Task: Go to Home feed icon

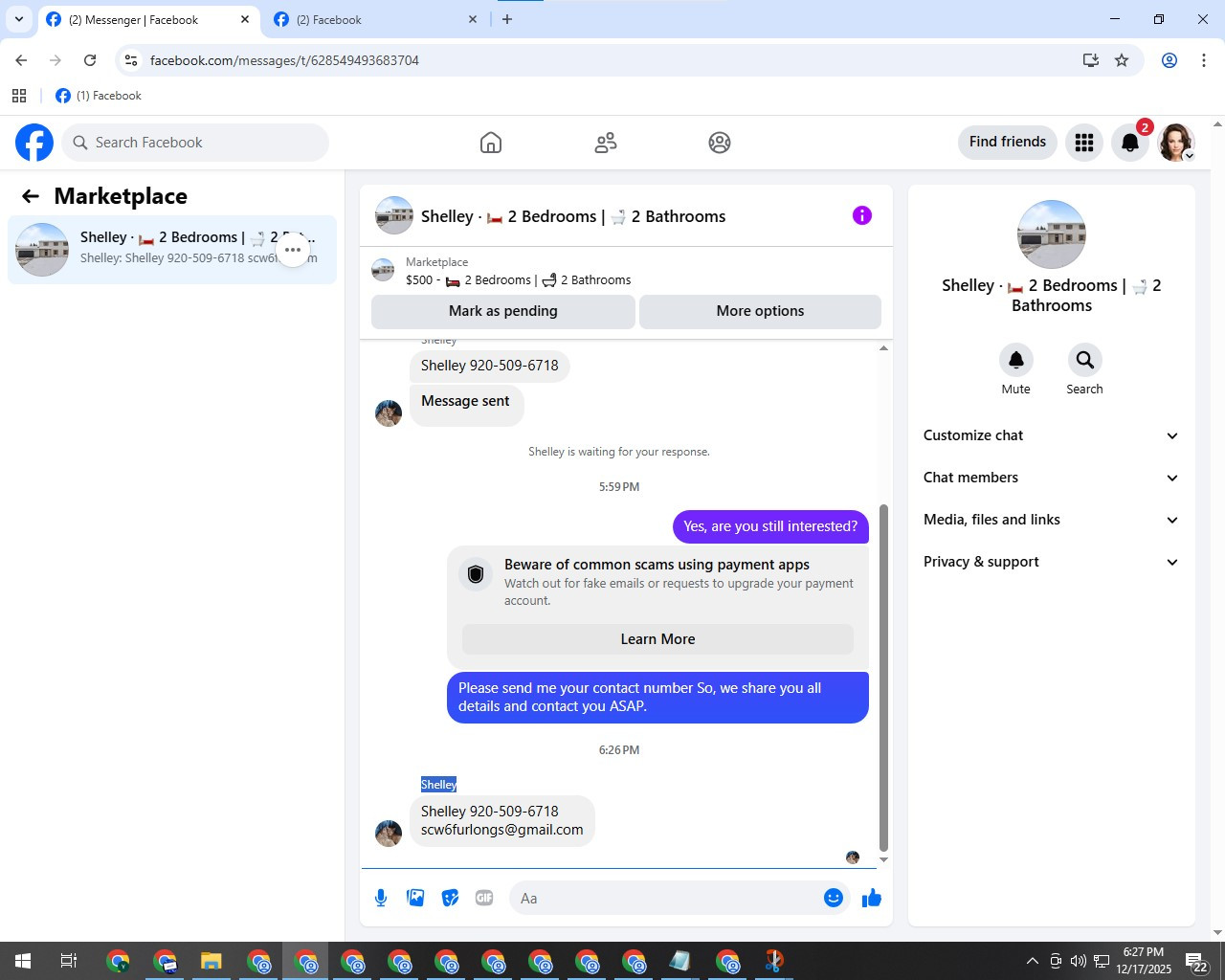Action: pyautogui.click(x=491, y=143)
